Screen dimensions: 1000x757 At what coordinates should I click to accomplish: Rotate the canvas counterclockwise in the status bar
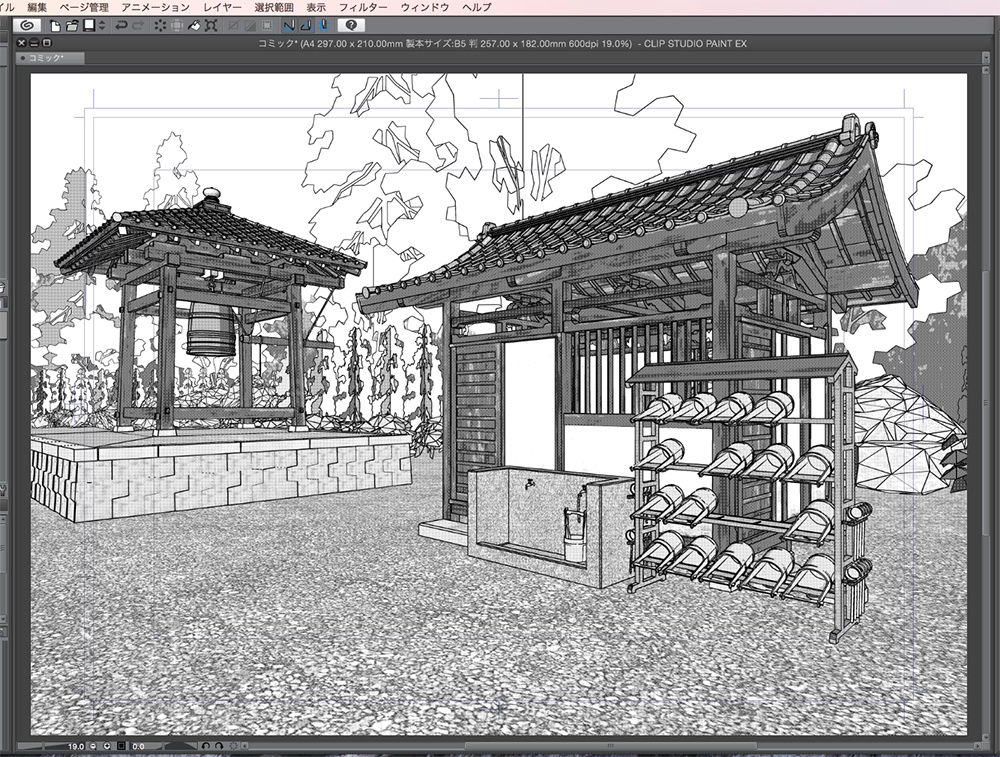(206, 746)
